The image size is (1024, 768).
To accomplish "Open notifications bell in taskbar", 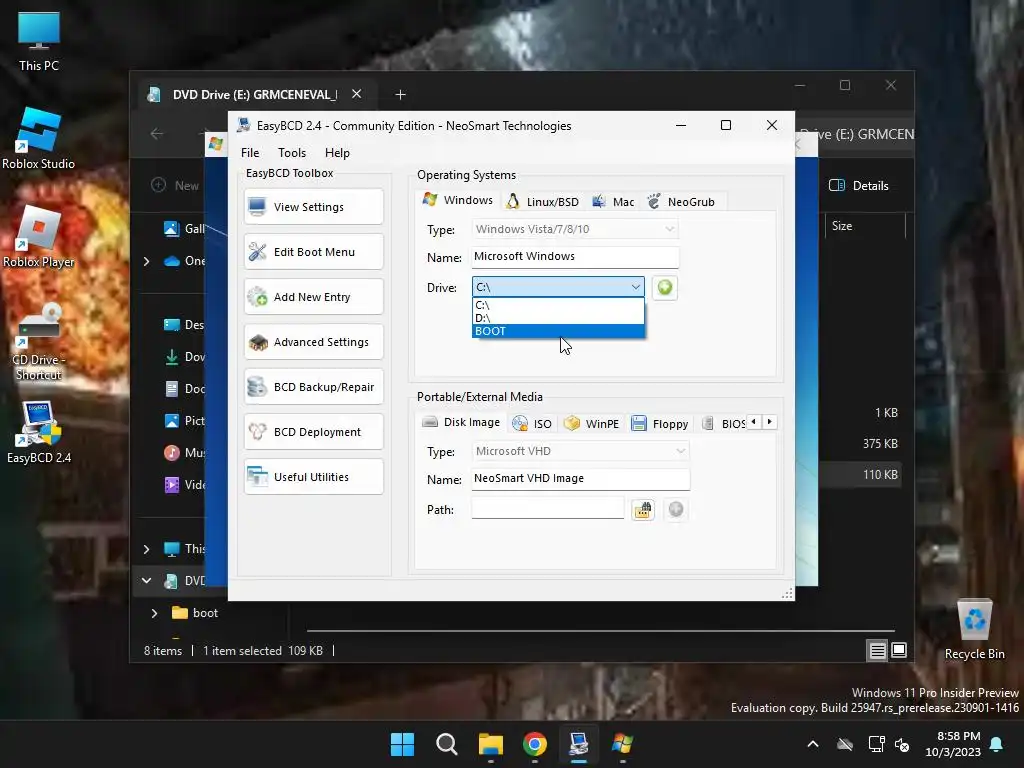I will point(997,744).
